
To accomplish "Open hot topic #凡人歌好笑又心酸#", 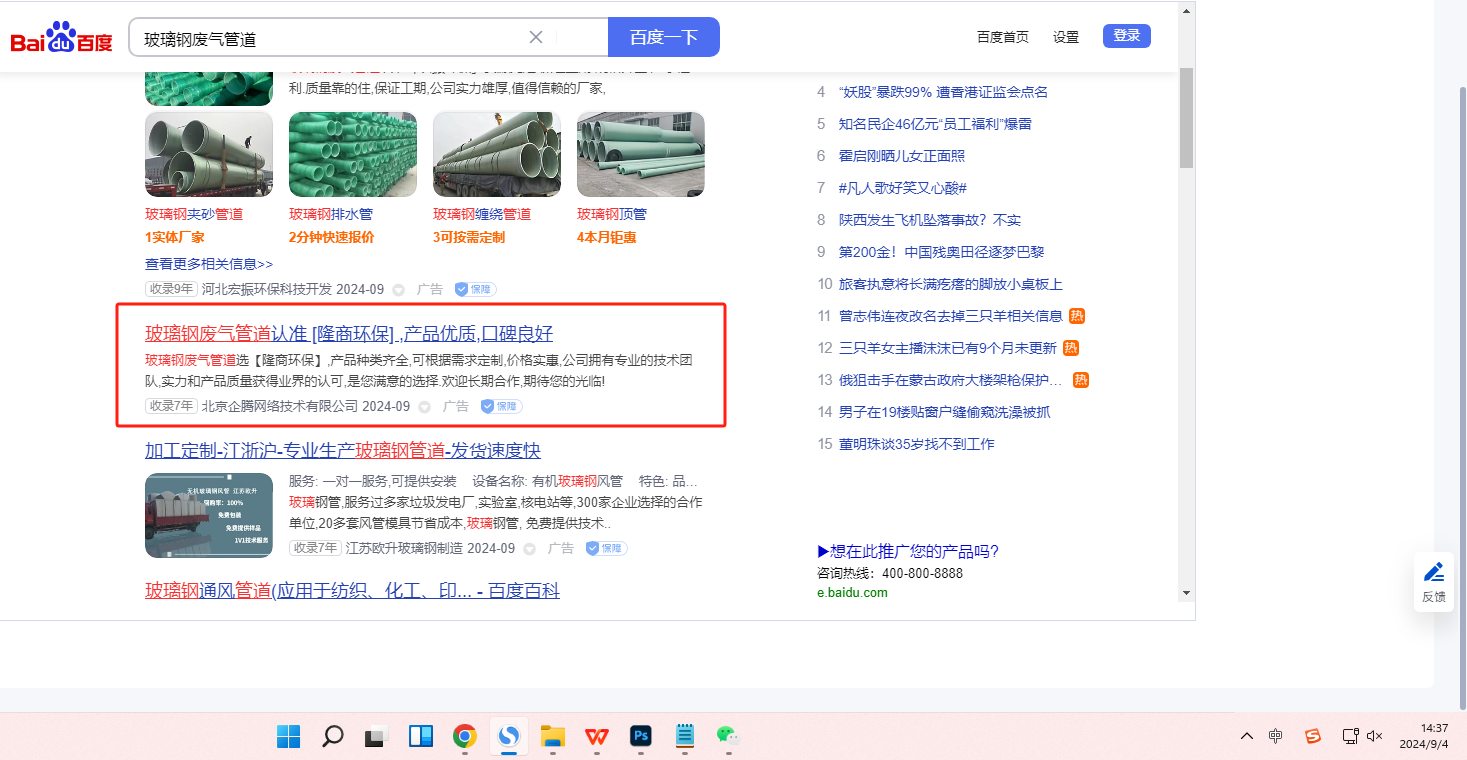I will pos(903,188).
